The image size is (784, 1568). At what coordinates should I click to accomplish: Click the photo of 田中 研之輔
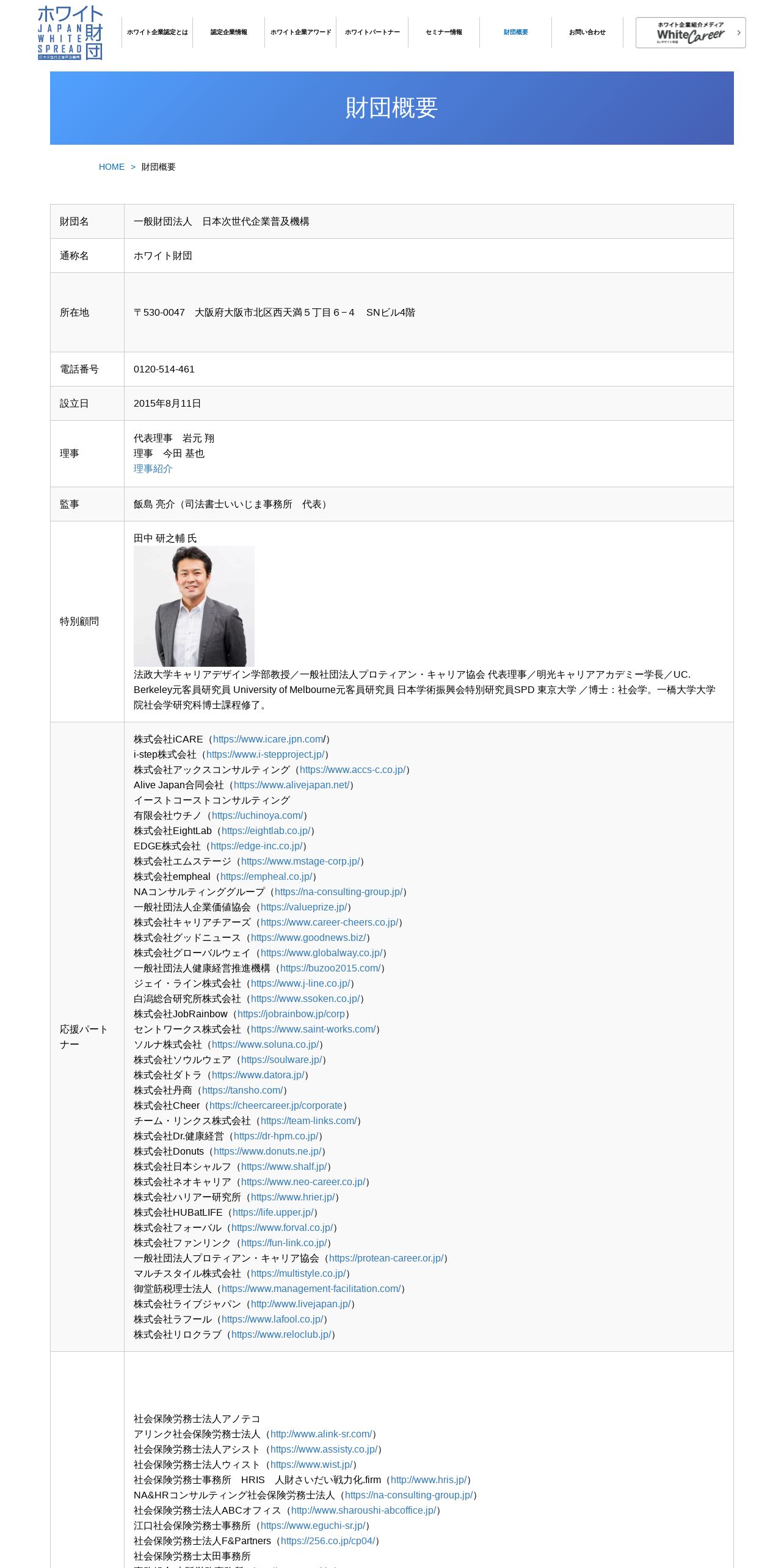tap(194, 606)
